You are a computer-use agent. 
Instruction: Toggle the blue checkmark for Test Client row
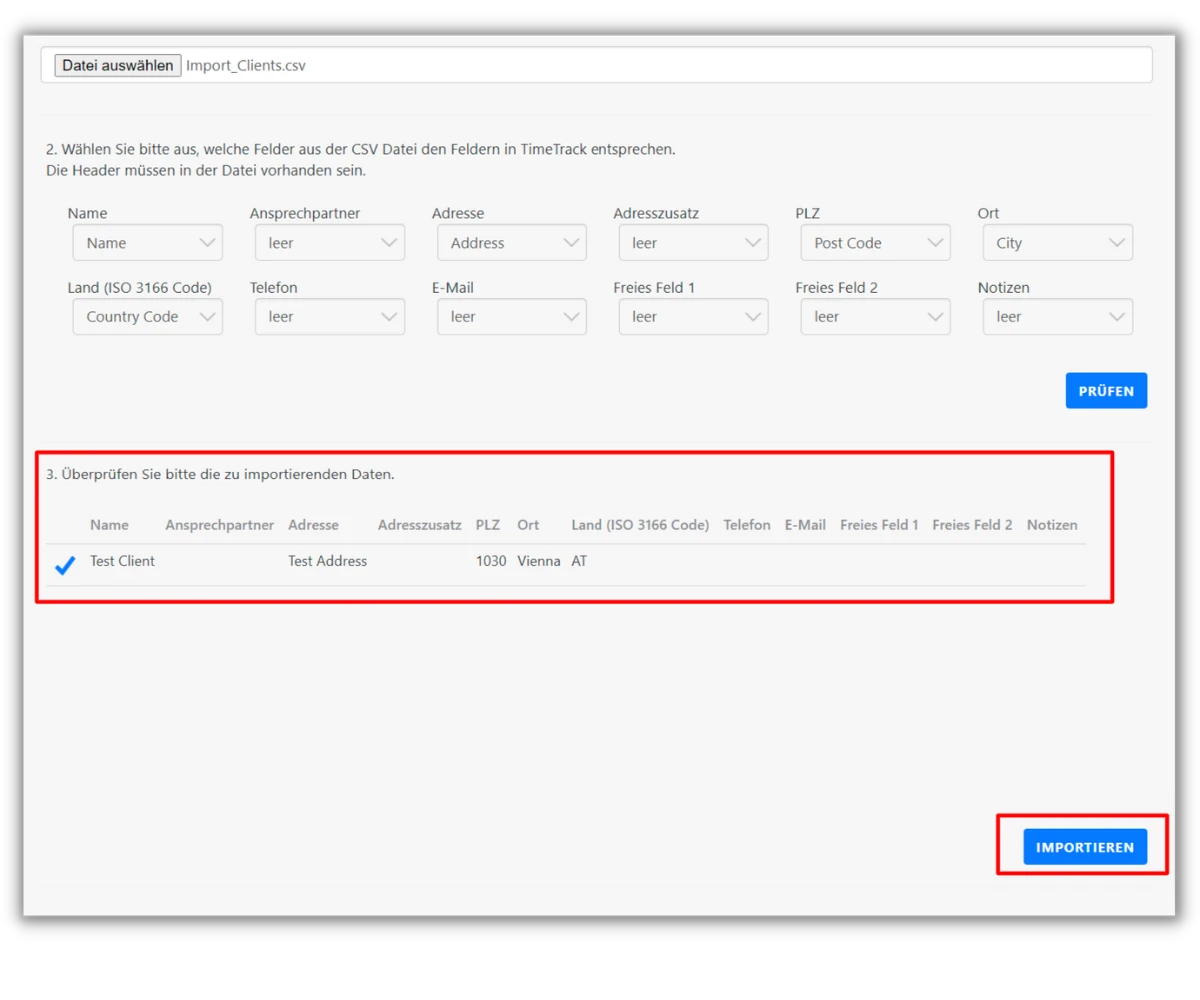point(65,564)
